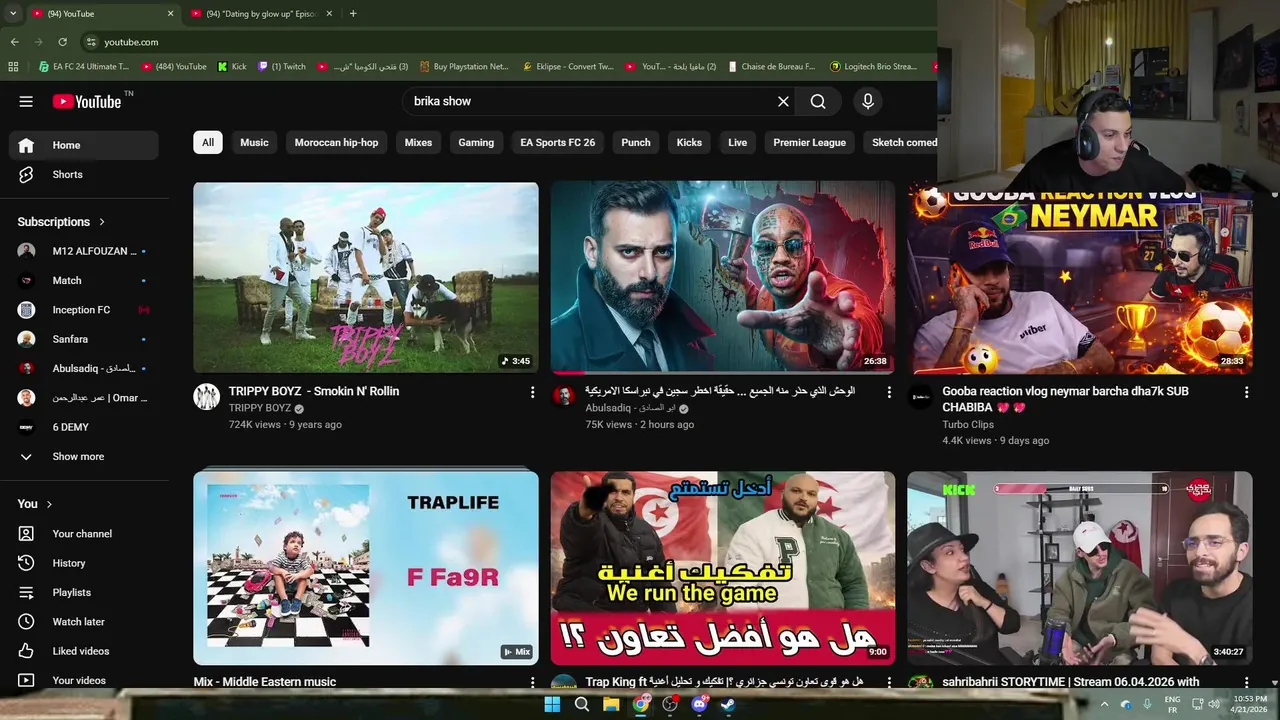The image size is (1280, 720).
Task: Open Your channel from sidebar
Action: (x=83, y=534)
